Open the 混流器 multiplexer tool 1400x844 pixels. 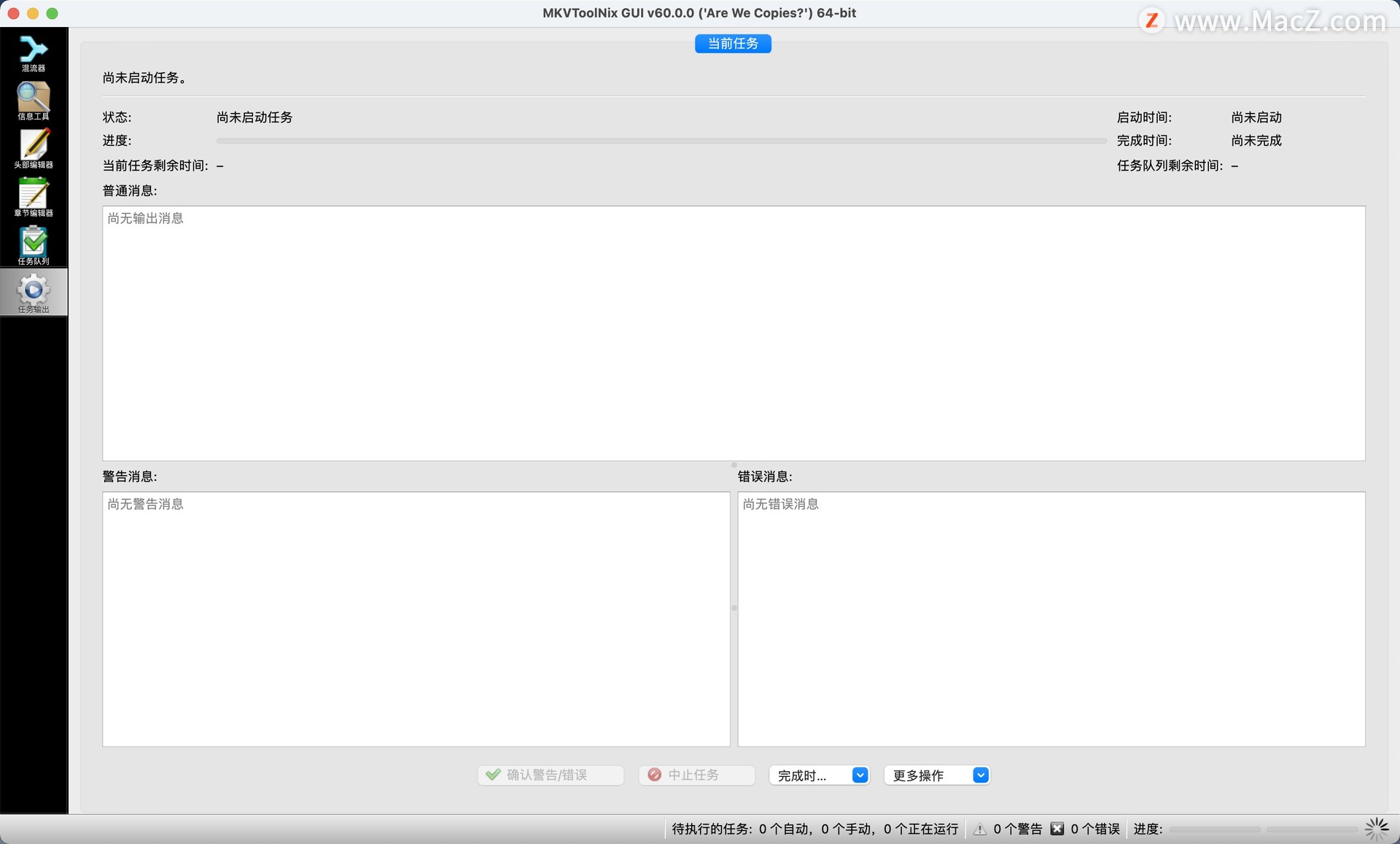click(34, 53)
